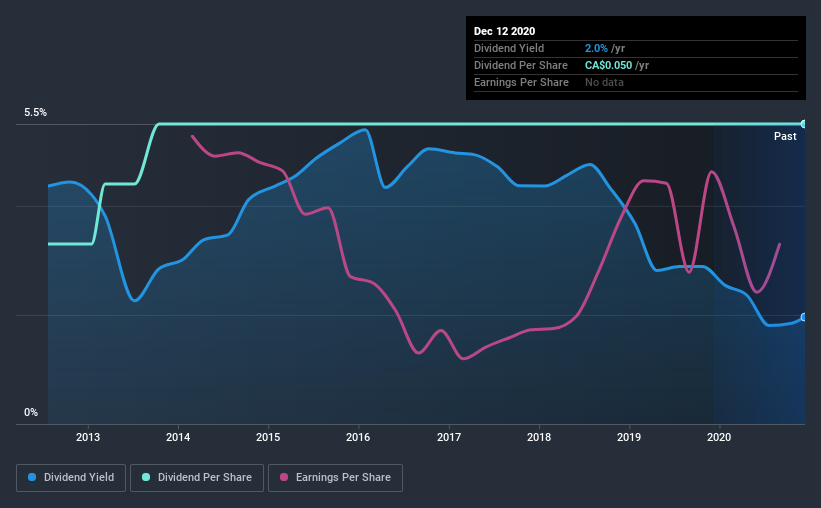Select the 2016 year label

(358, 437)
